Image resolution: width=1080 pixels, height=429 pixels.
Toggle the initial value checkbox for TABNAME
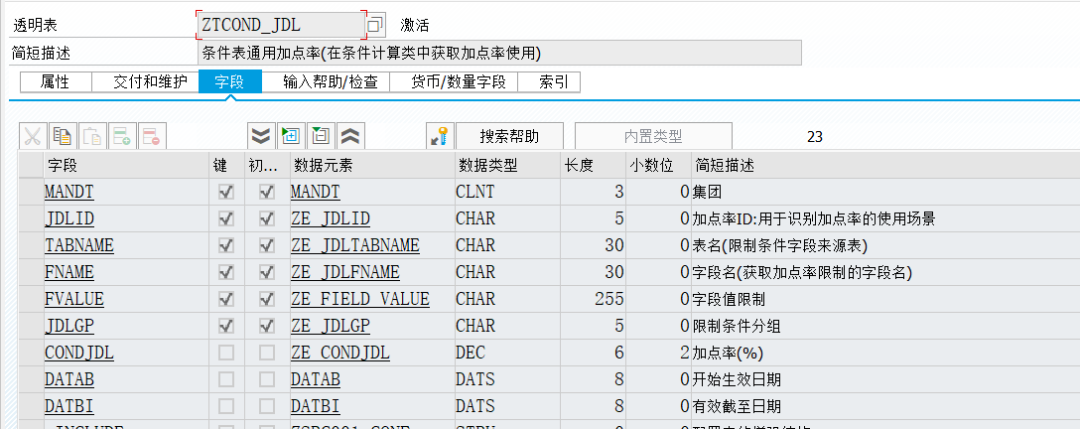[267, 246]
